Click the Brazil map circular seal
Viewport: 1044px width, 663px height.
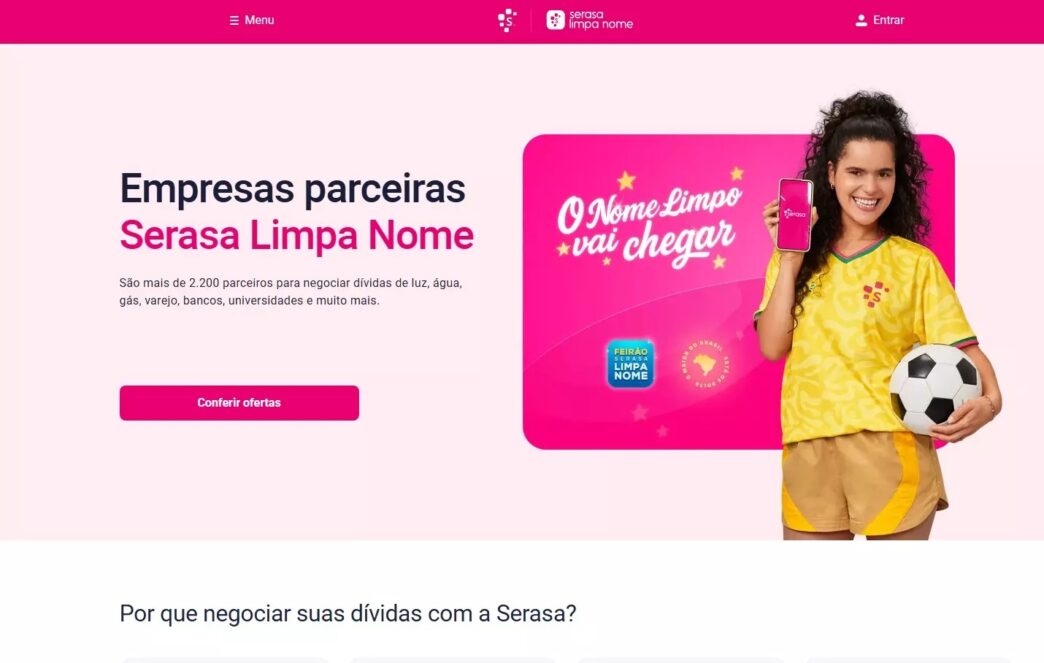tap(705, 364)
